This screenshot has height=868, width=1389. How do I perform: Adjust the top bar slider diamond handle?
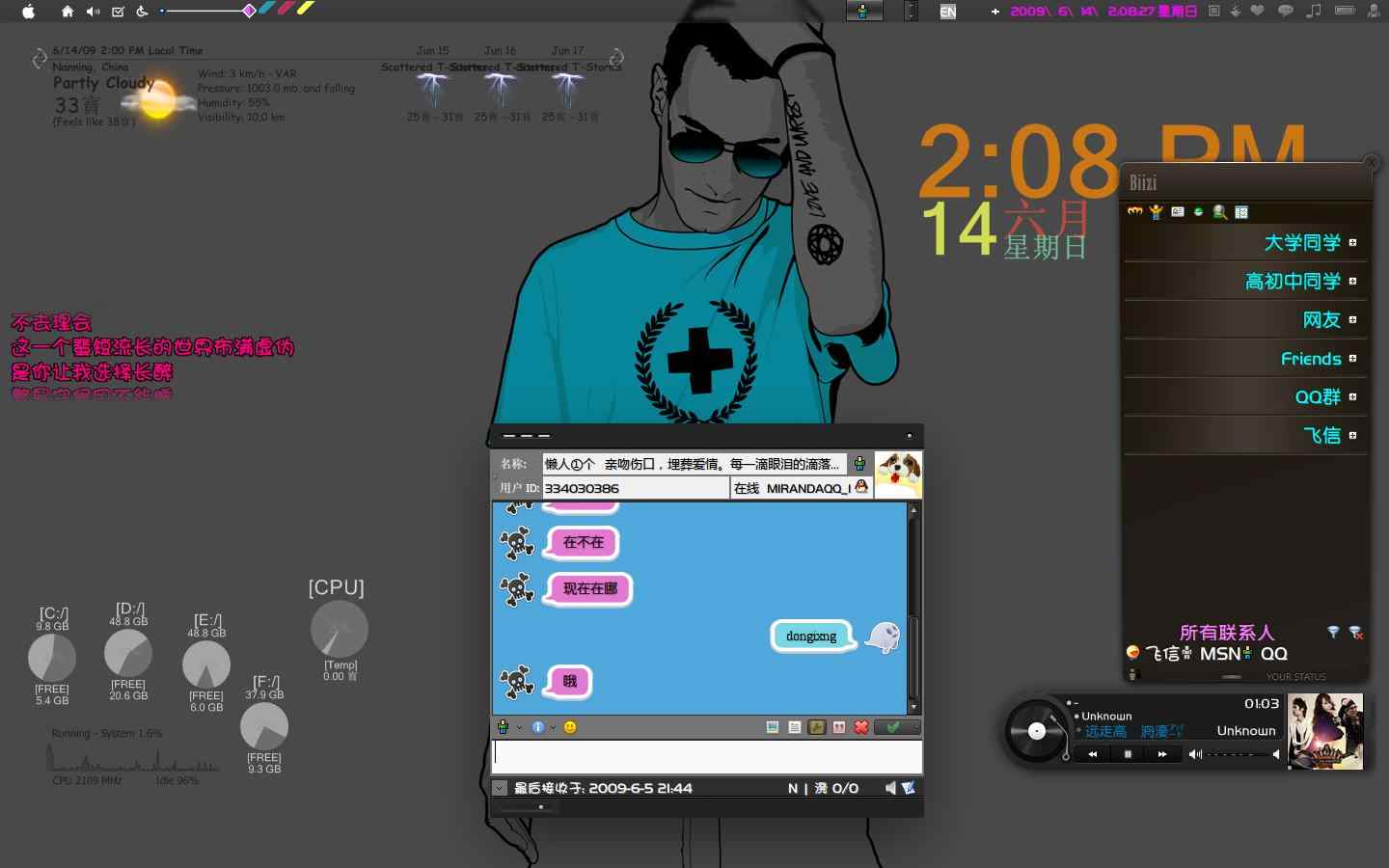click(x=249, y=11)
